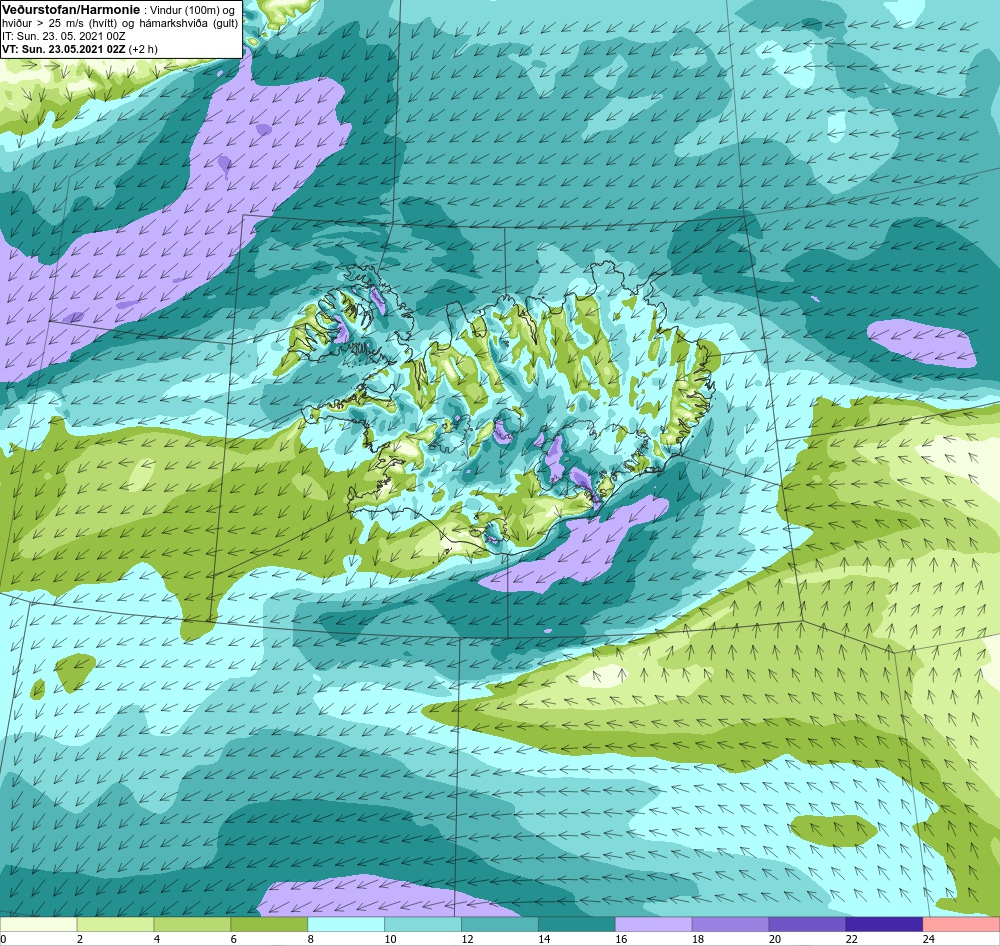Click the legend scale value "20"
This screenshot has width=1000, height=946.
click(x=775, y=939)
